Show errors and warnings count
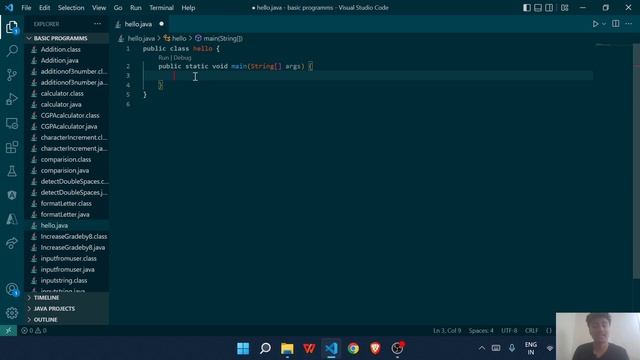The image size is (640, 360). point(34,331)
